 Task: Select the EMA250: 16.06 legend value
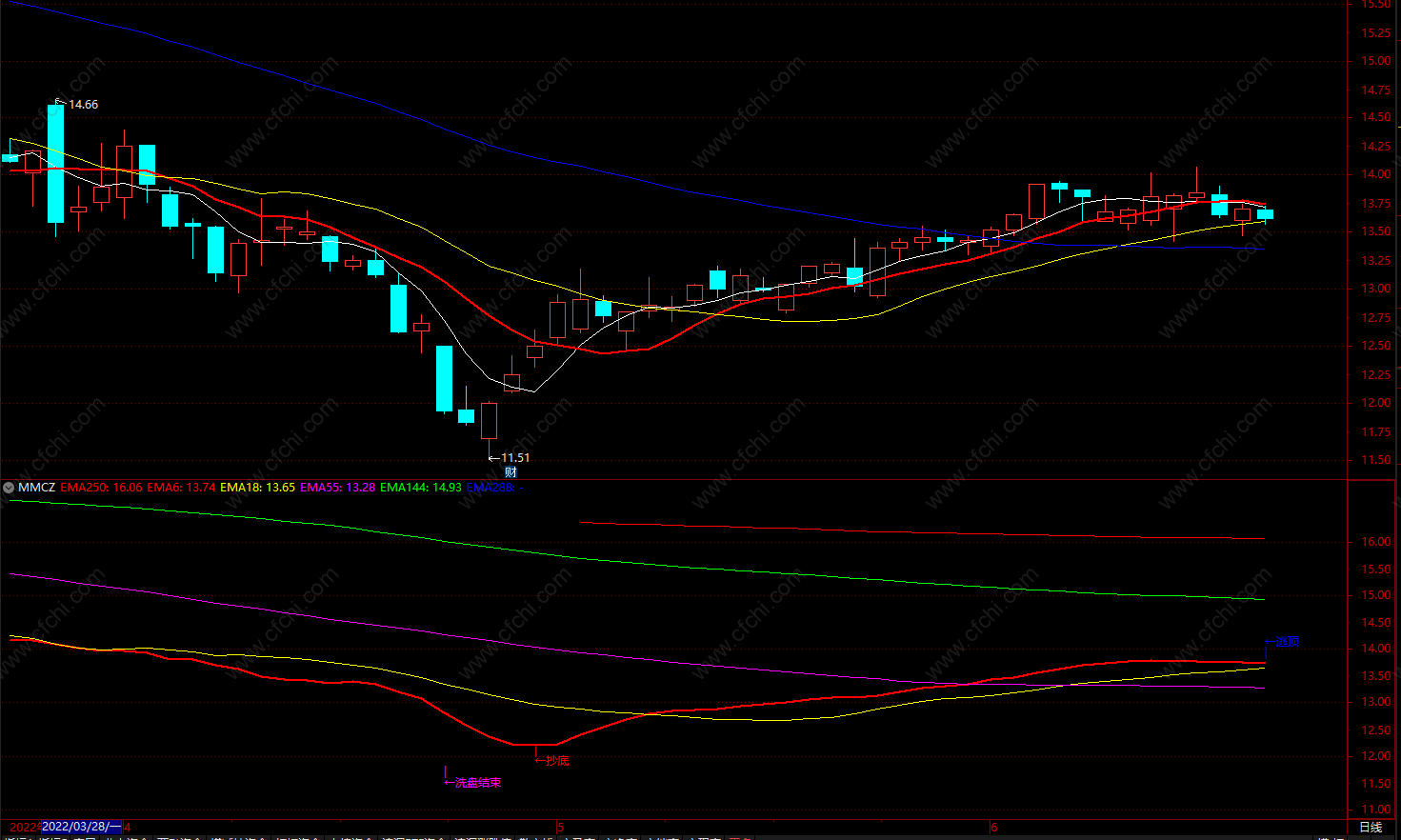(x=101, y=488)
